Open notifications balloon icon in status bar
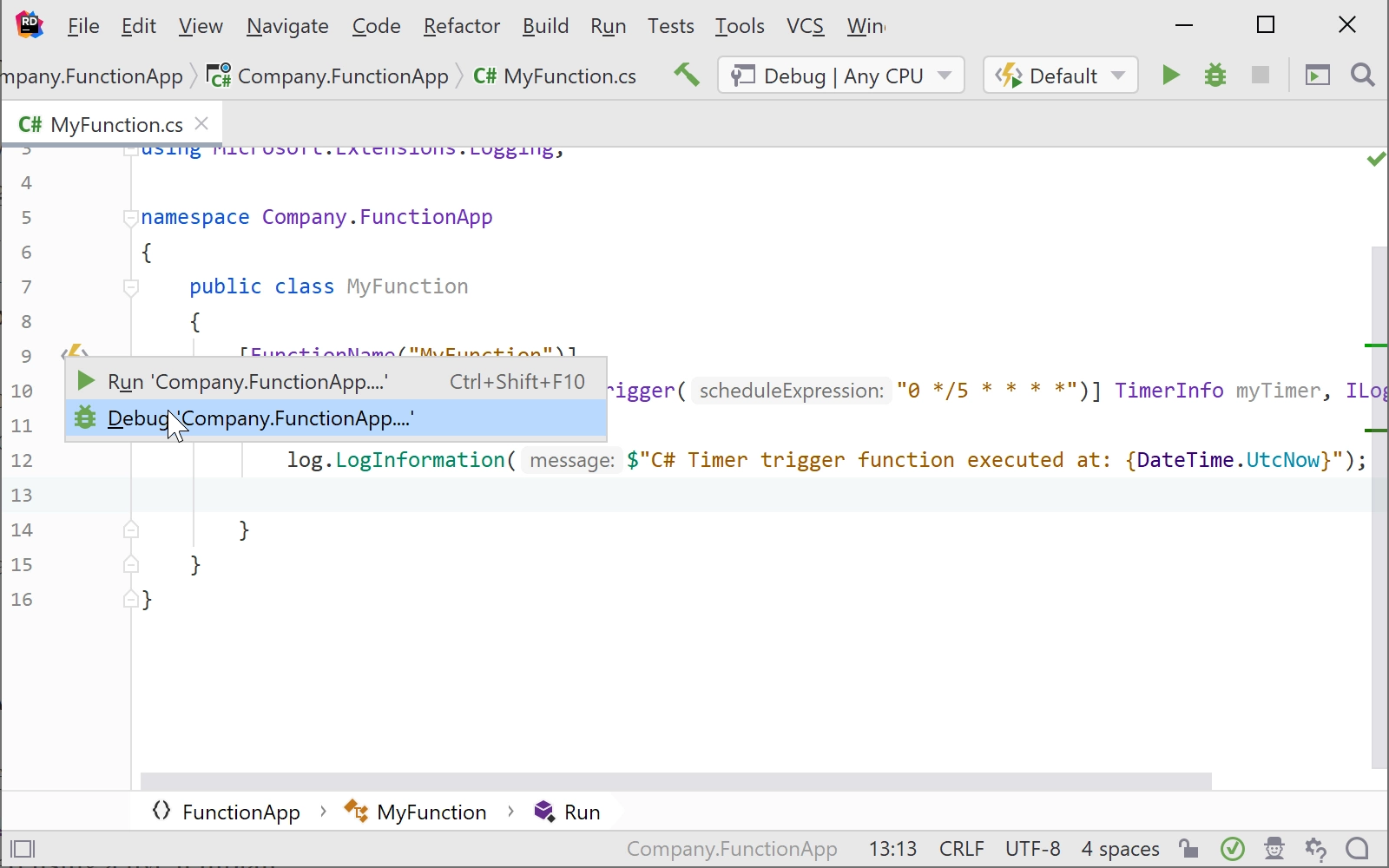The height and width of the screenshot is (868, 1389). [x=1359, y=849]
